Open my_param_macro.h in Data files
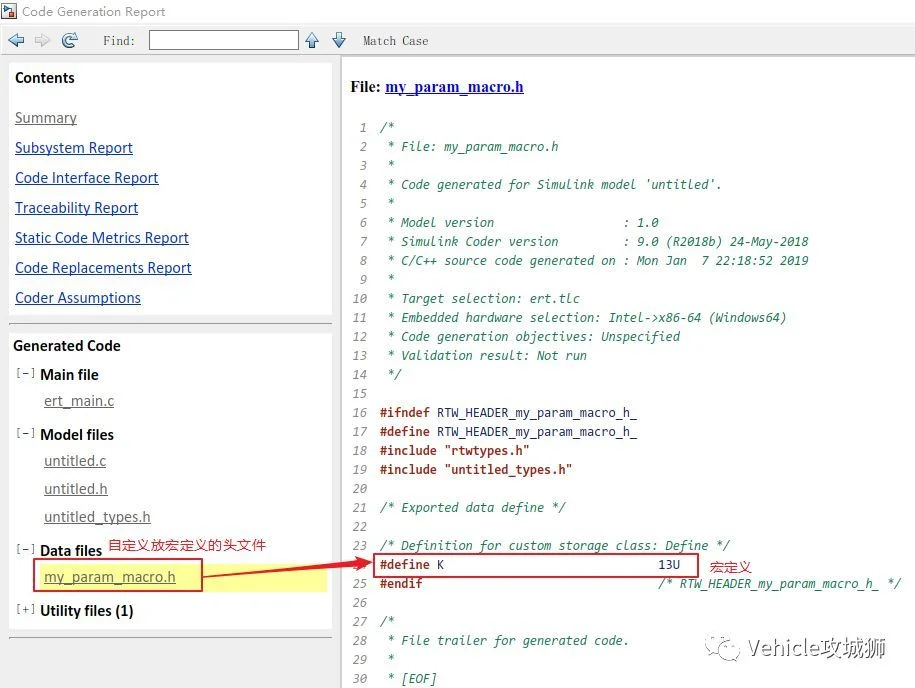 109,577
